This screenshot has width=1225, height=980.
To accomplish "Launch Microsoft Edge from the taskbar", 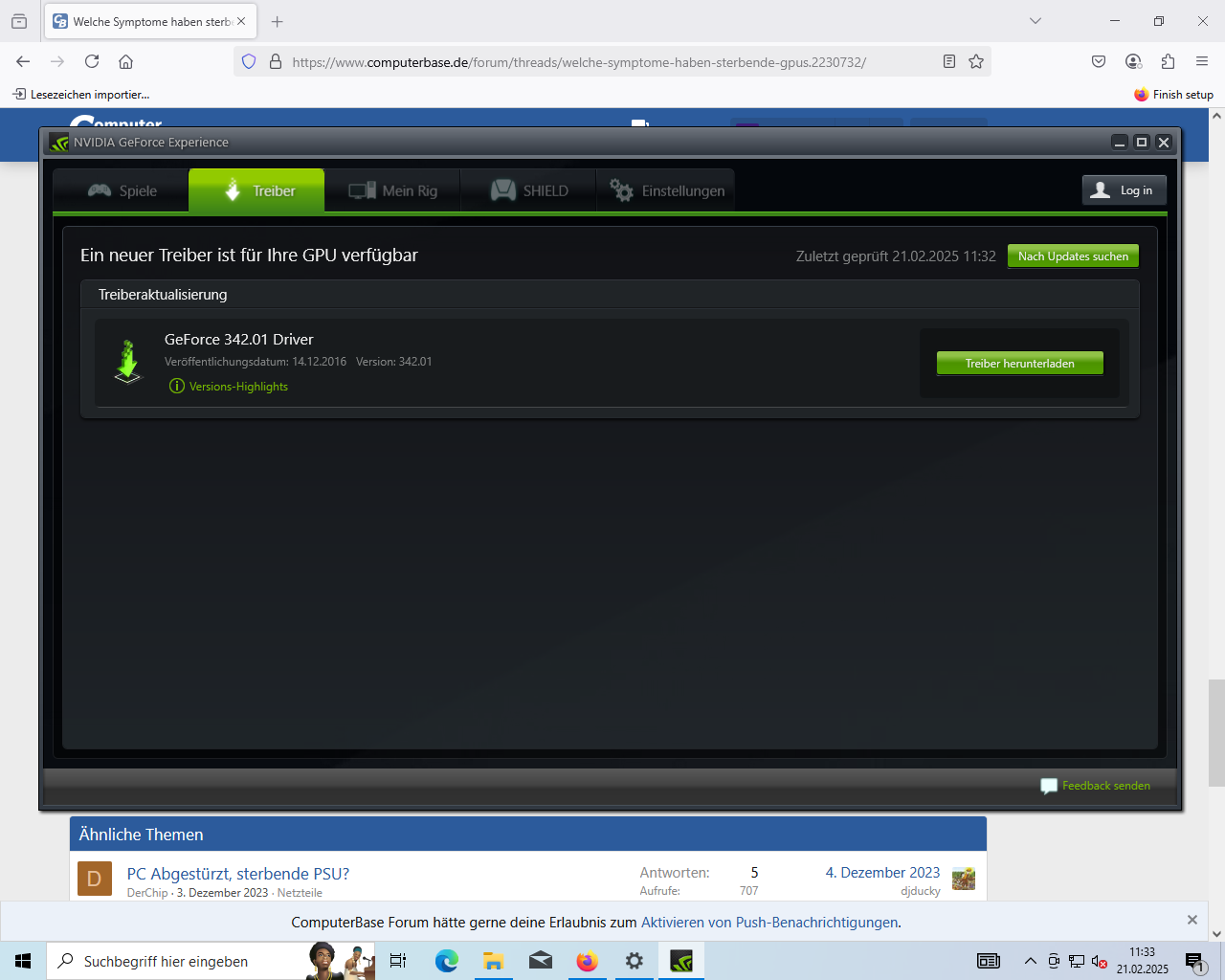I will click(x=446, y=961).
